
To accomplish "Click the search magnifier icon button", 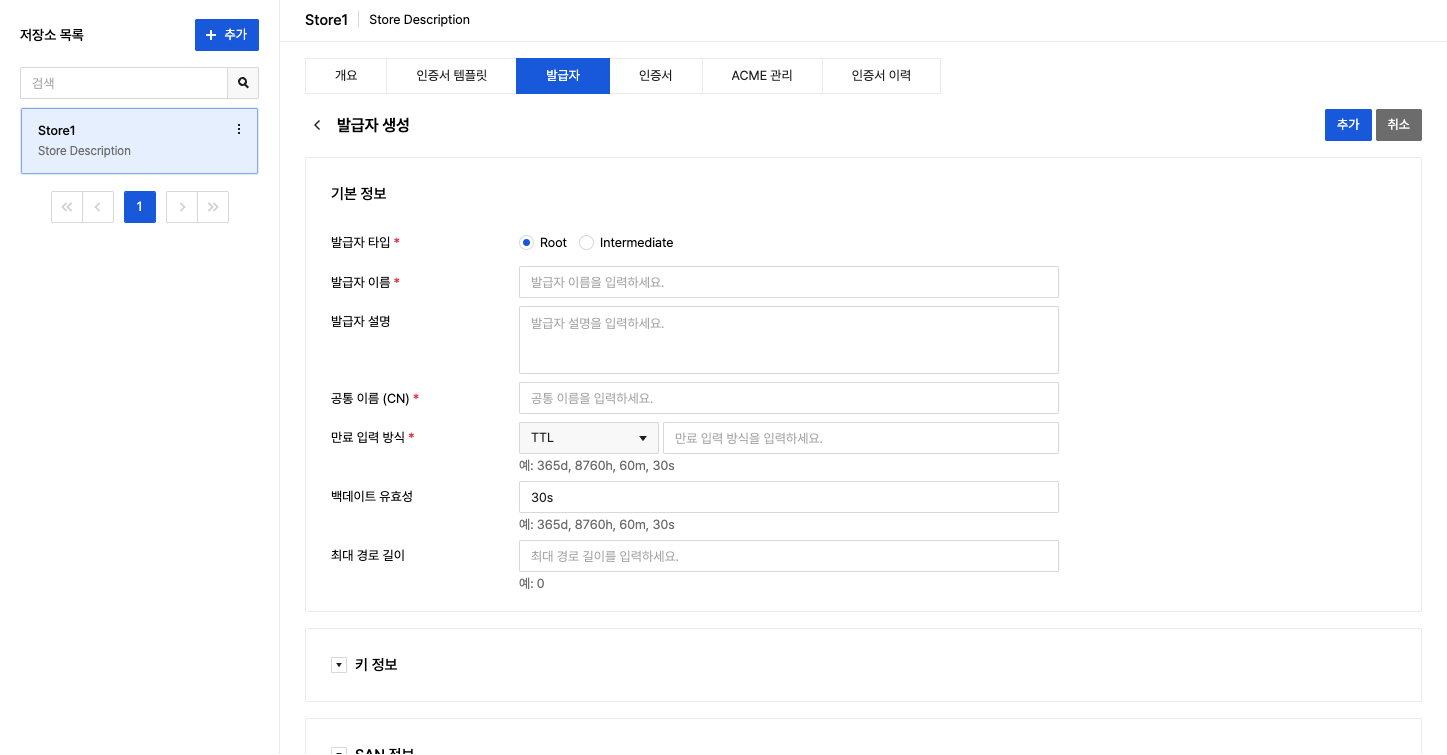I will pos(243,83).
